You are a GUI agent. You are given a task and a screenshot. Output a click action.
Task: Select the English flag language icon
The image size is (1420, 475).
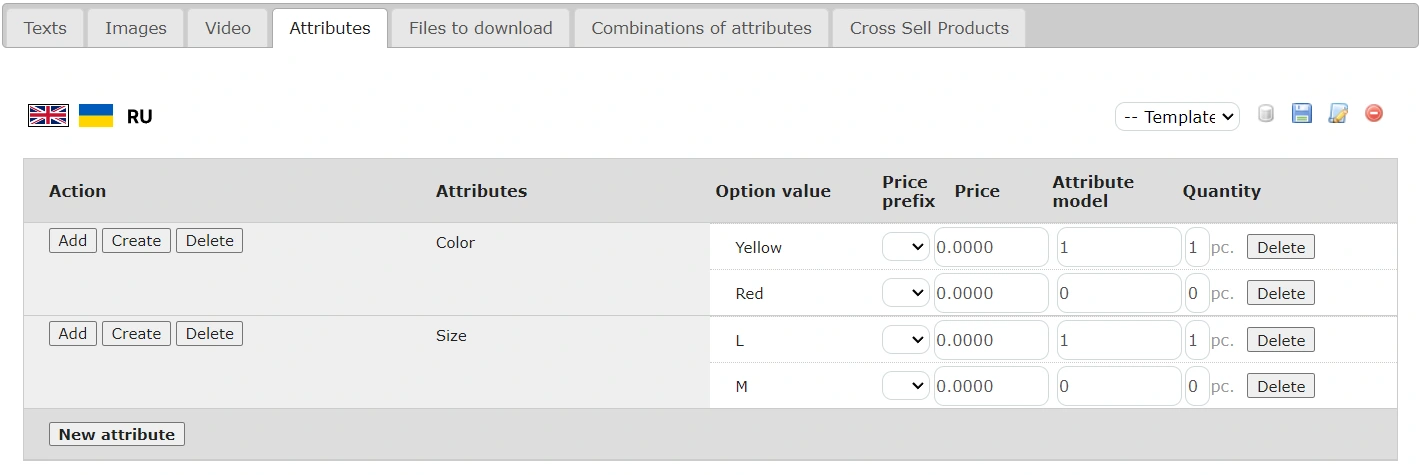click(48, 116)
